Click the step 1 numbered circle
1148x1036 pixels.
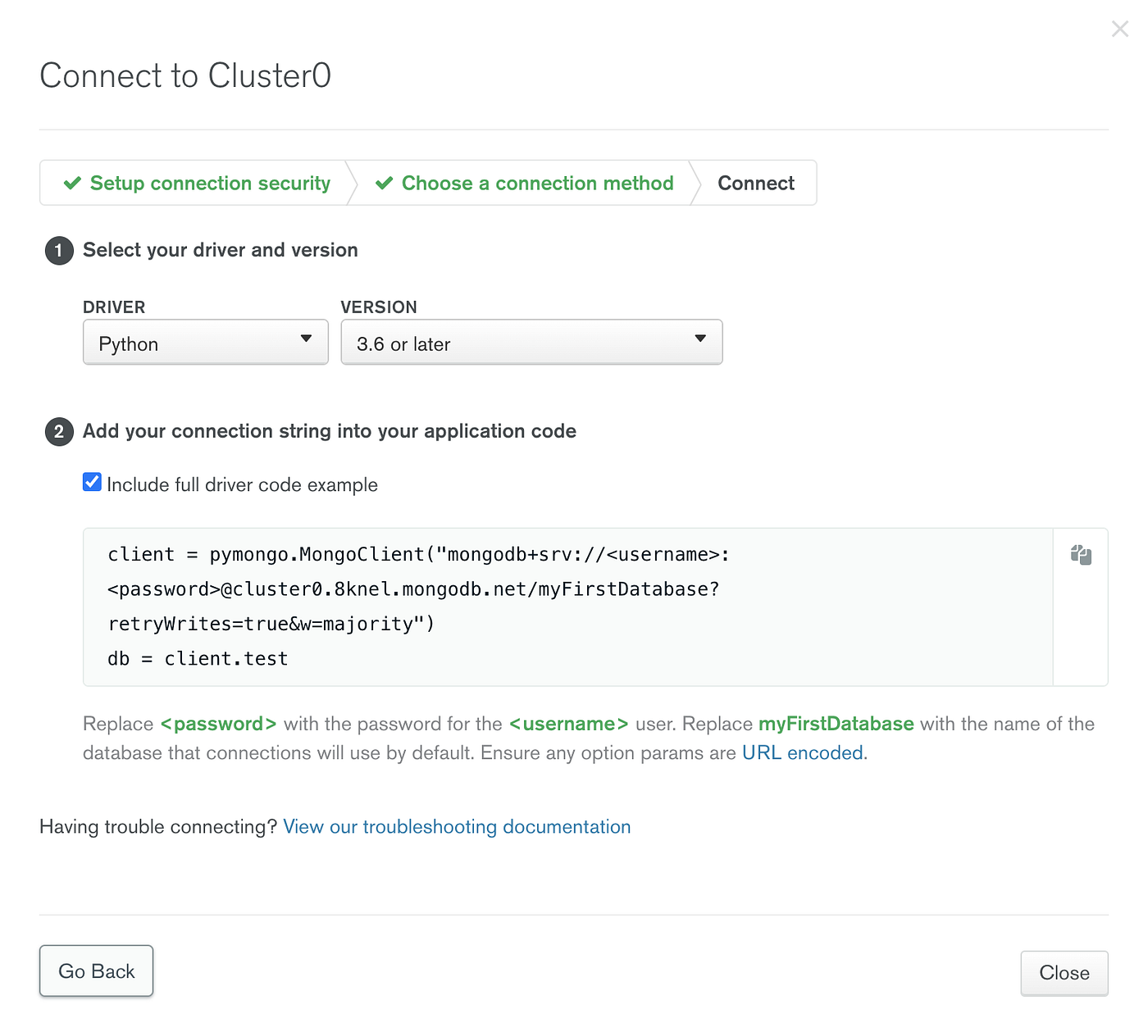[58, 251]
